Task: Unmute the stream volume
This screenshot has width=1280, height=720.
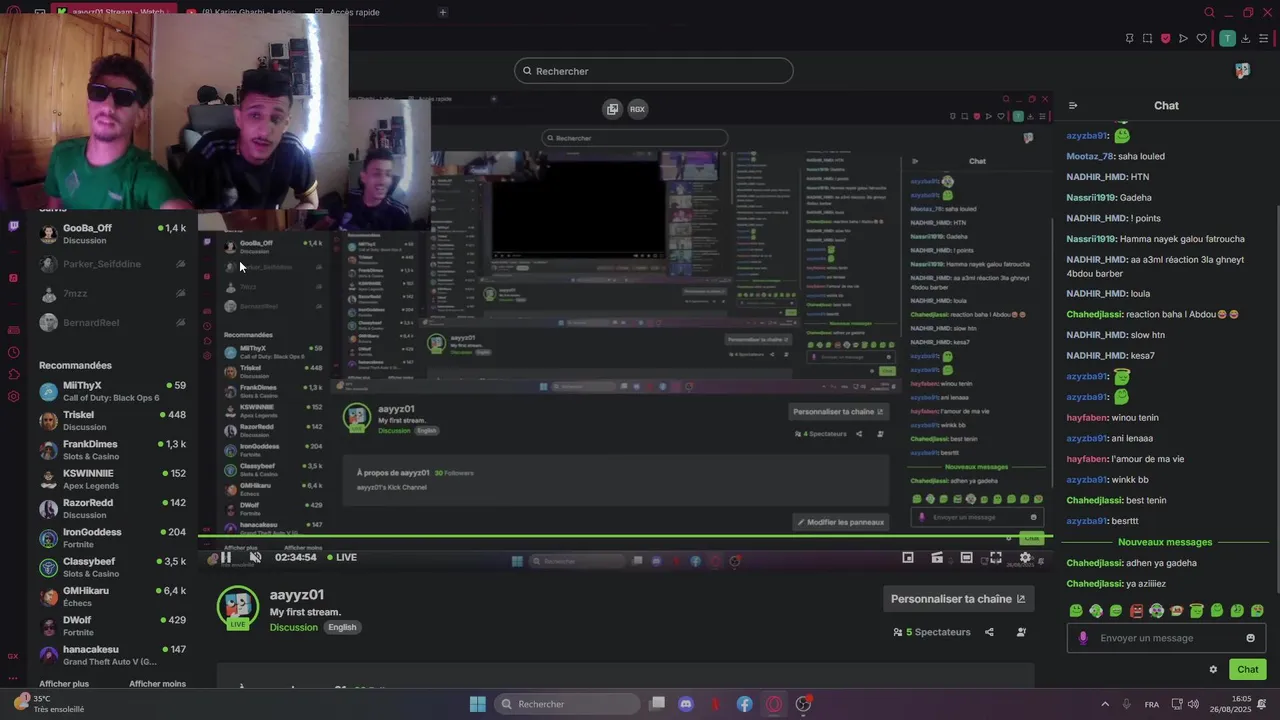Action: pyautogui.click(x=255, y=558)
